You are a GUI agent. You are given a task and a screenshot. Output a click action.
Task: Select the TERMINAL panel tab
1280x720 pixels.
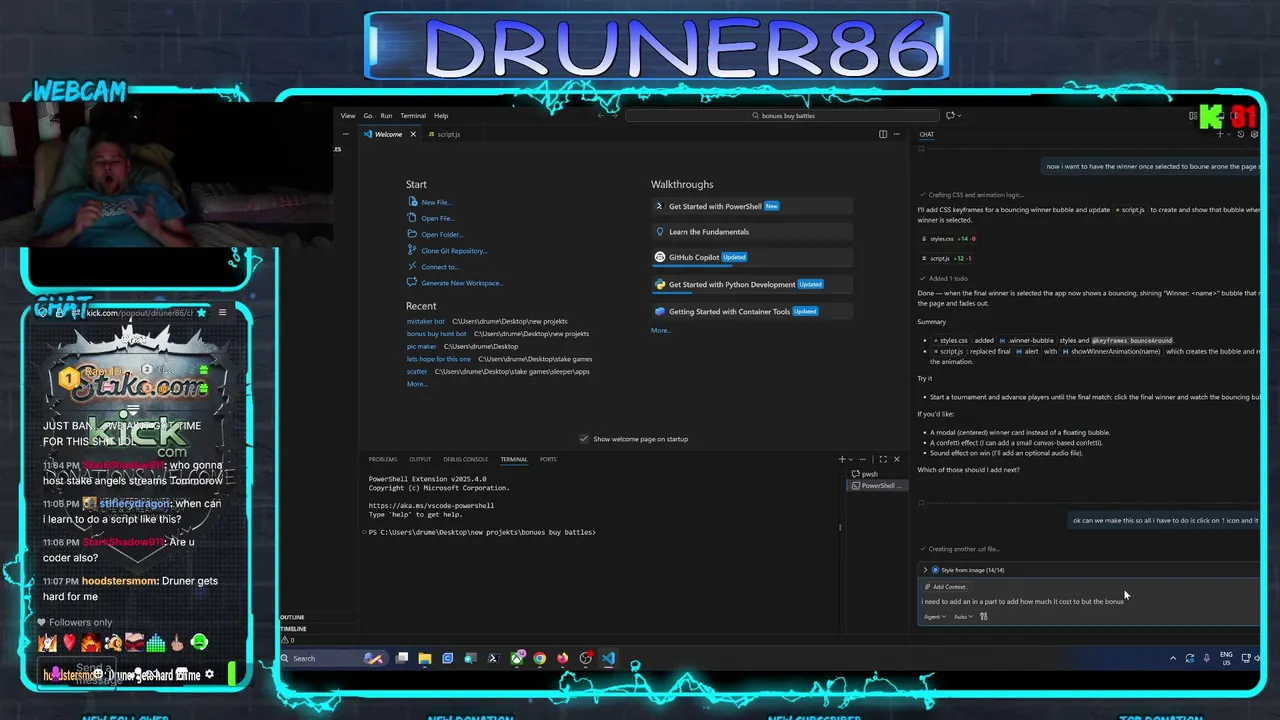pyautogui.click(x=513, y=459)
